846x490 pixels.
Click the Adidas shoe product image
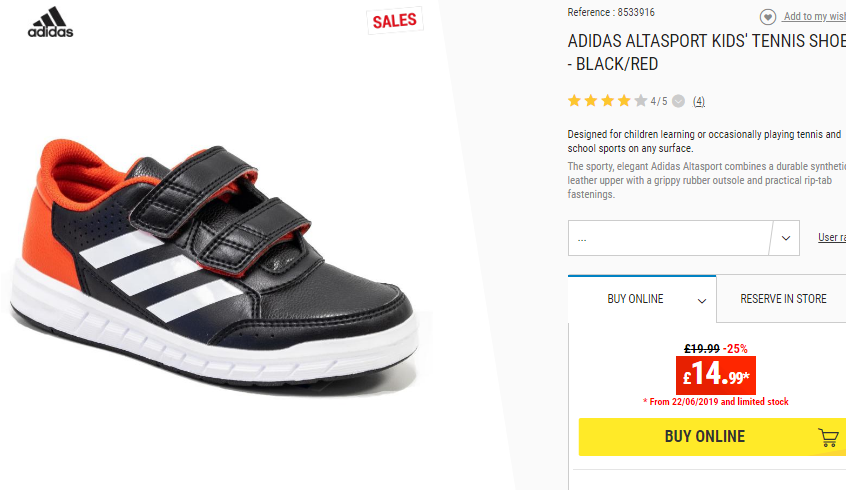[215, 264]
